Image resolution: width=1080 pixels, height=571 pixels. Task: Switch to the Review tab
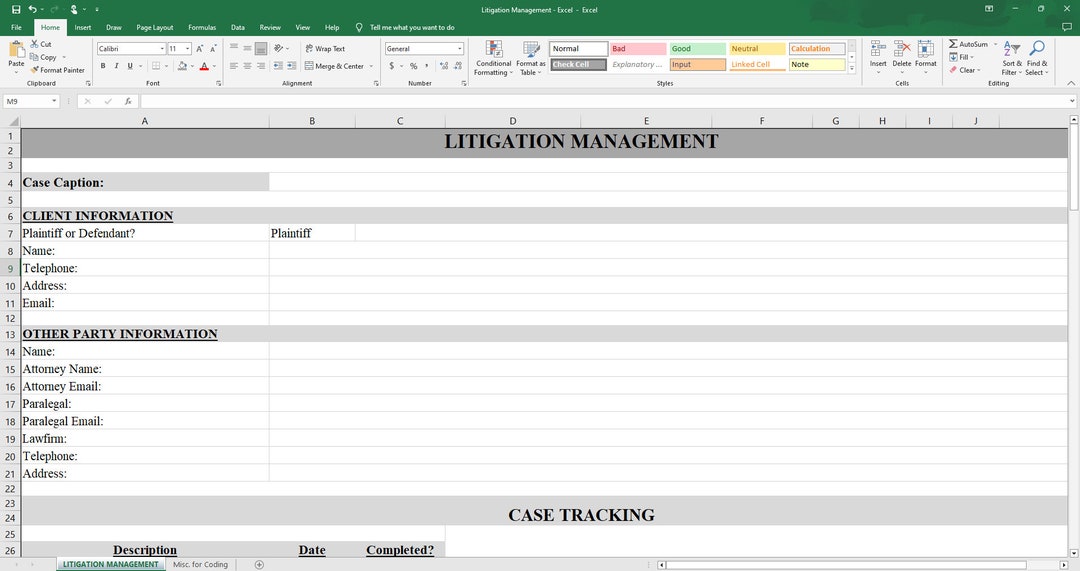(x=270, y=28)
